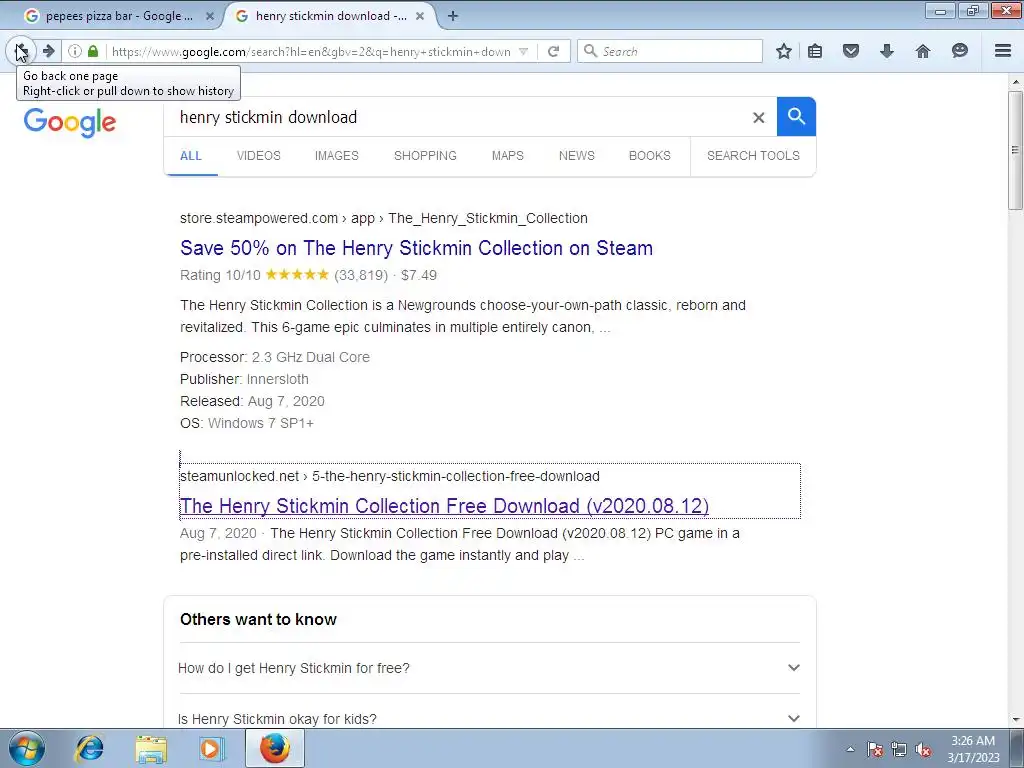
Task: Open the Windows Start menu
Action: pyautogui.click(x=26, y=748)
